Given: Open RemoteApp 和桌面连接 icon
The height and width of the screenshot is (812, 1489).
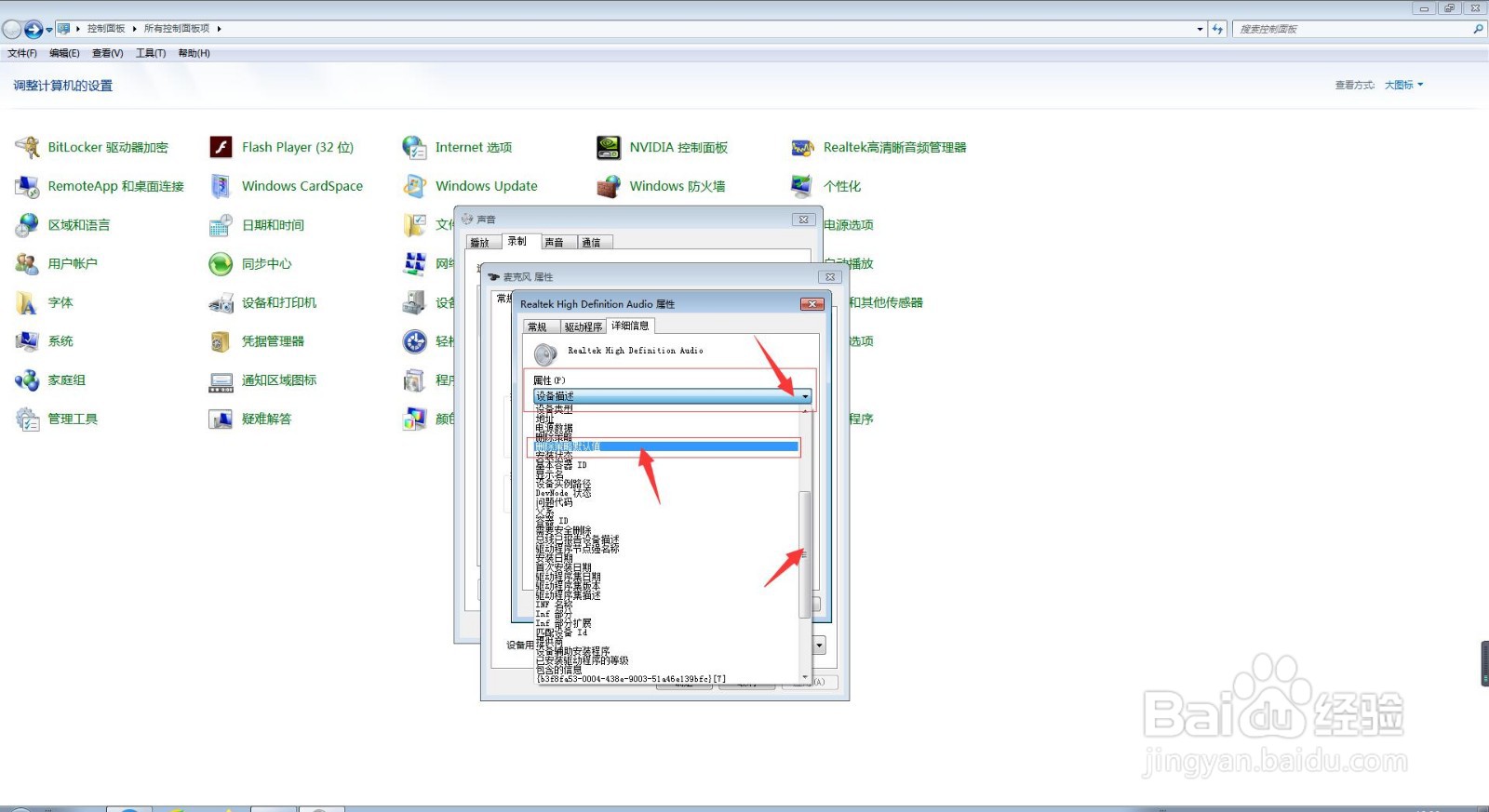Looking at the screenshot, I should point(27,186).
